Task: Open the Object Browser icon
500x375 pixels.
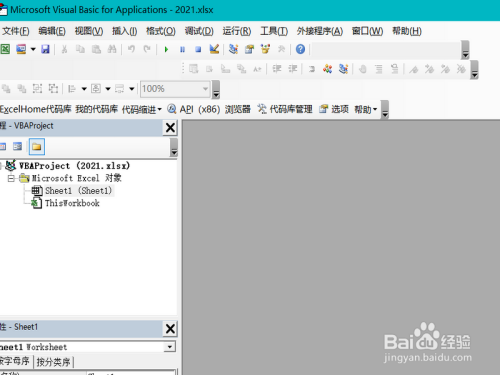Action: (265, 49)
